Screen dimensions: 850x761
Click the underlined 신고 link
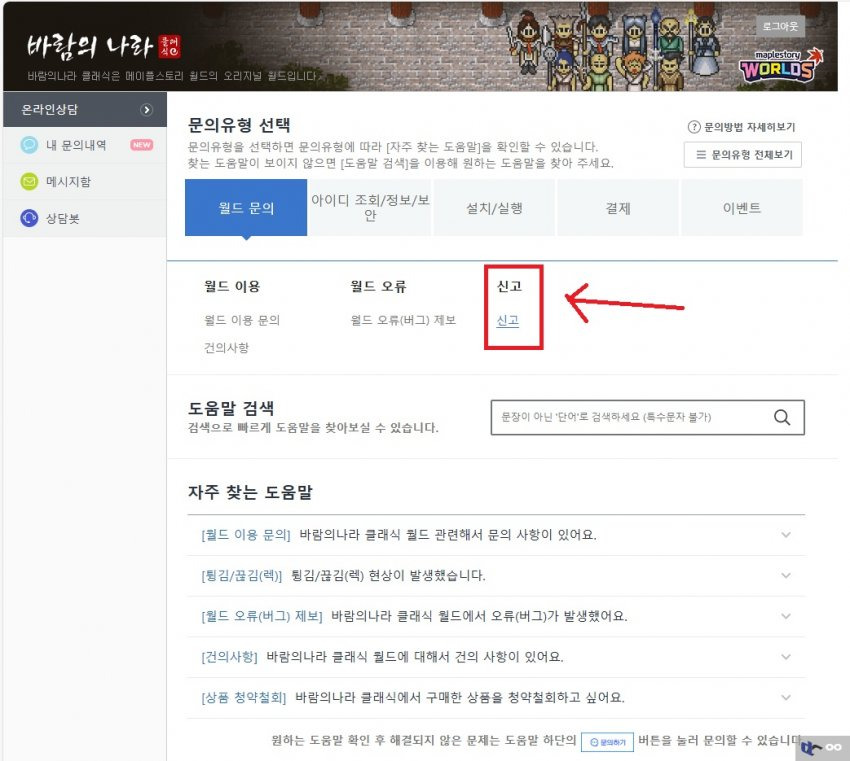click(508, 320)
